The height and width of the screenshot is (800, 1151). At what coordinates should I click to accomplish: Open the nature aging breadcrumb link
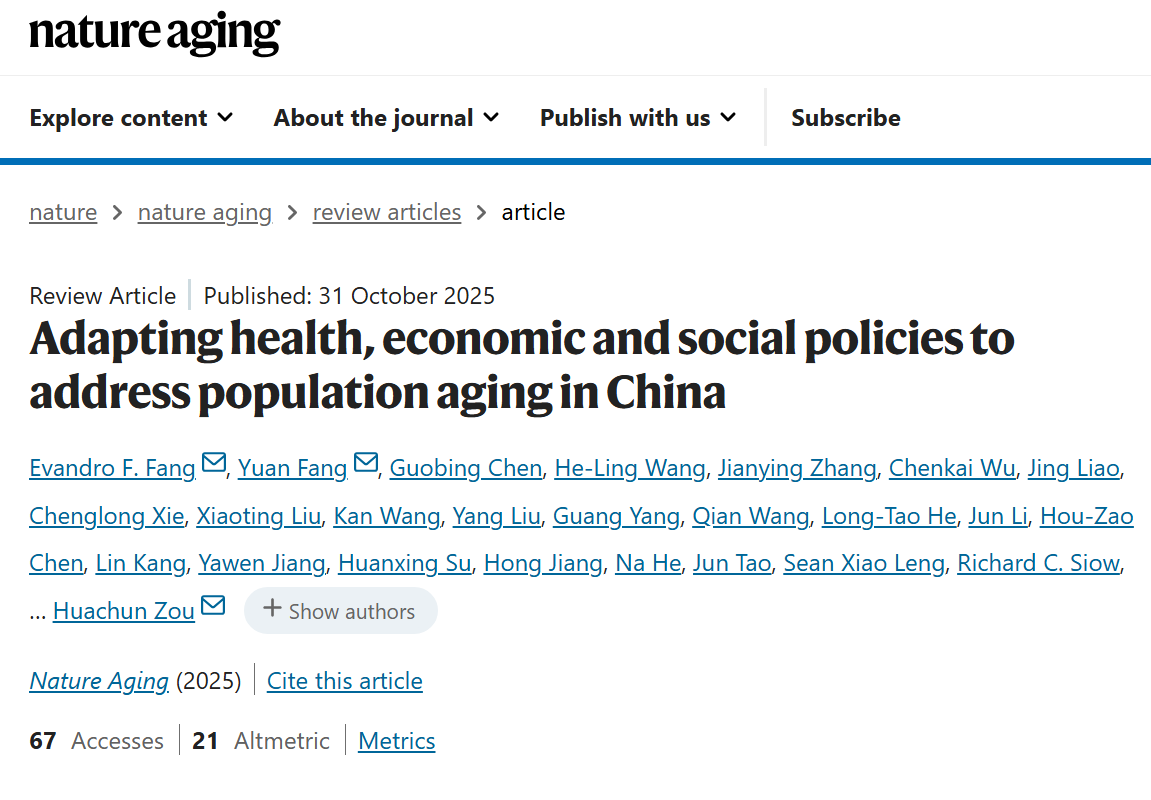pyautogui.click(x=205, y=212)
